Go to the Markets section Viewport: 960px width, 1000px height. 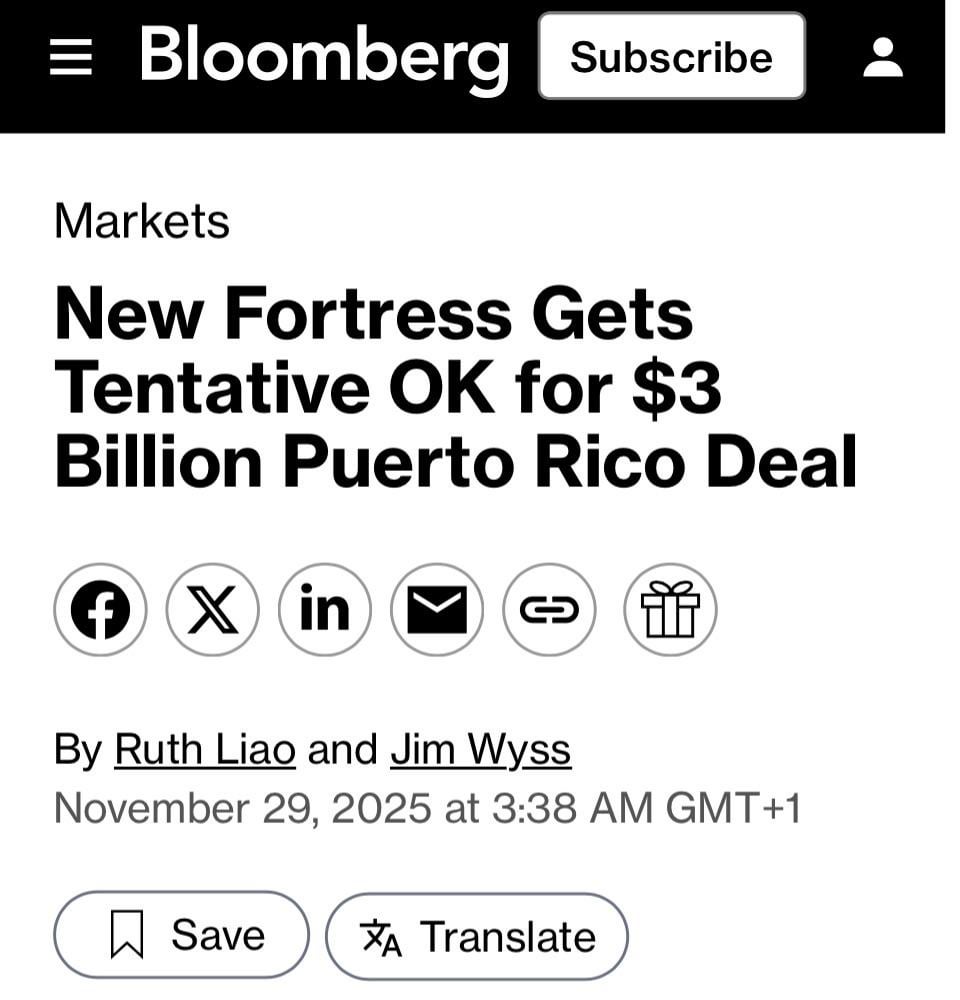142,221
